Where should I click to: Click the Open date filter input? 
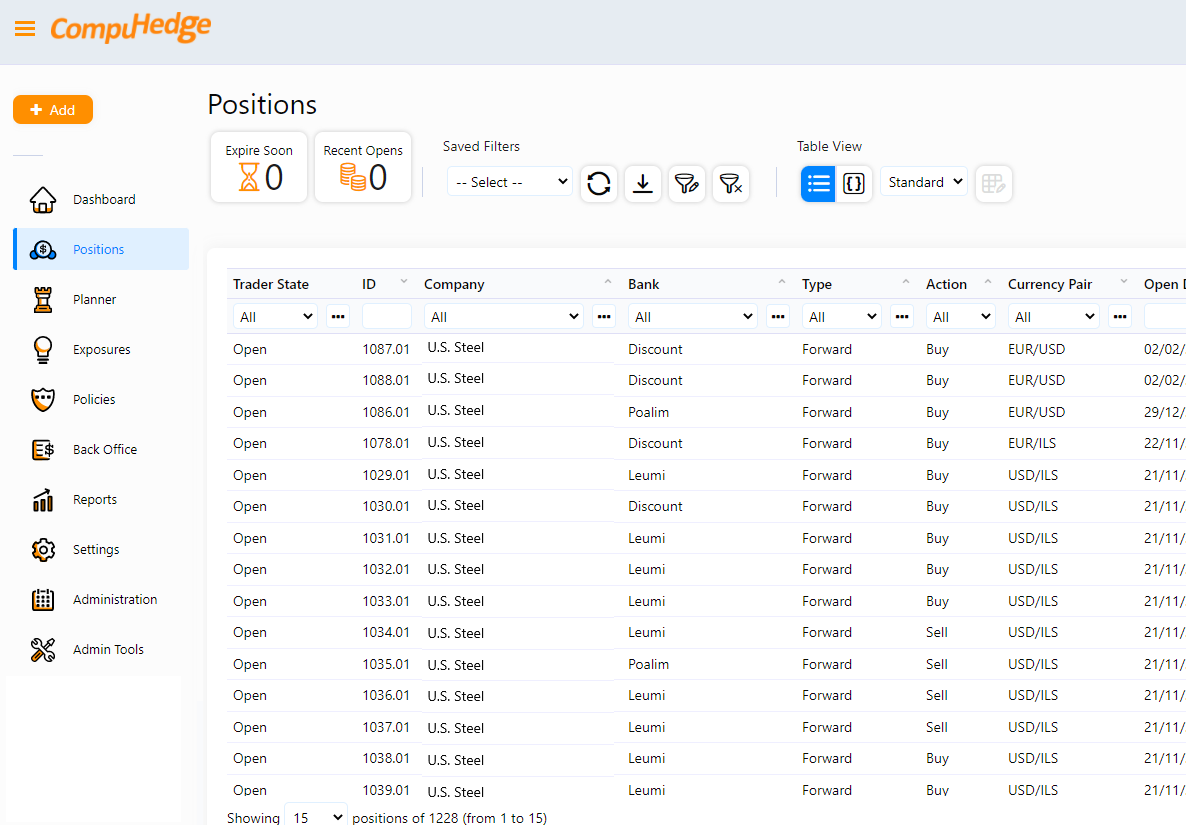(x=1165, y=317)
